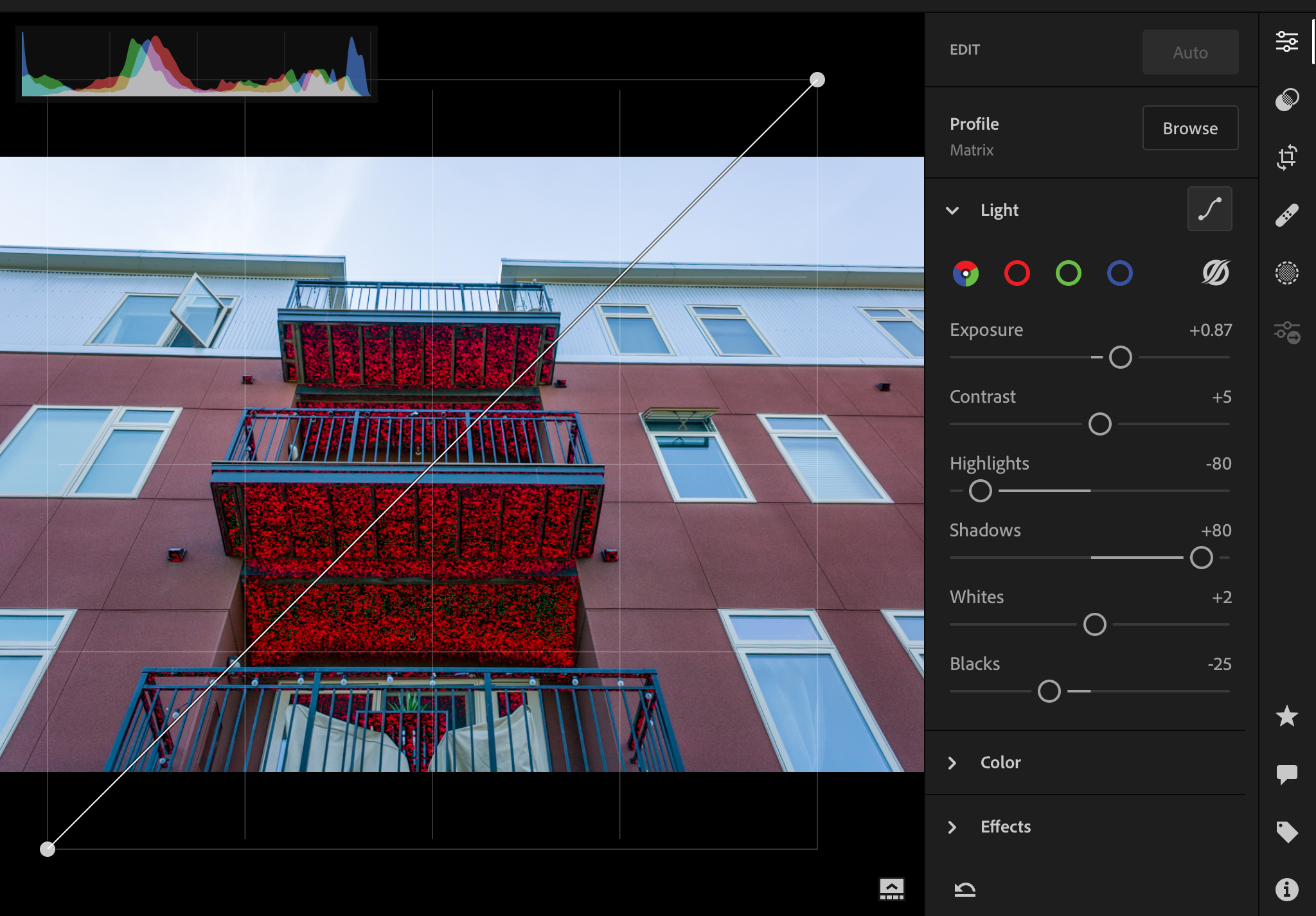Click the undo arrow icon
Viewport: 1316px width, 916px height.
click(965, 890)
